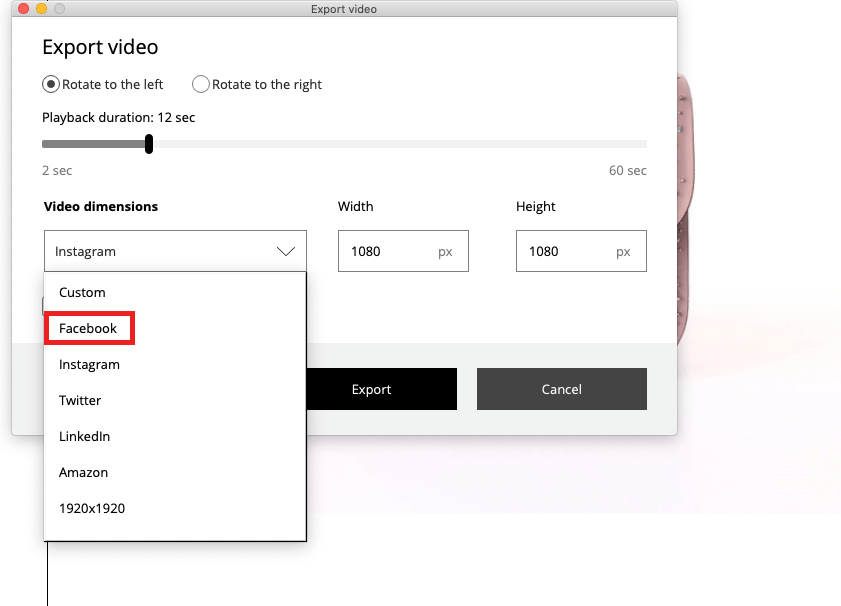This screenshot has height=606, width=841.
Task: Choose Amazon from the dimensions list
Action: 175,472
